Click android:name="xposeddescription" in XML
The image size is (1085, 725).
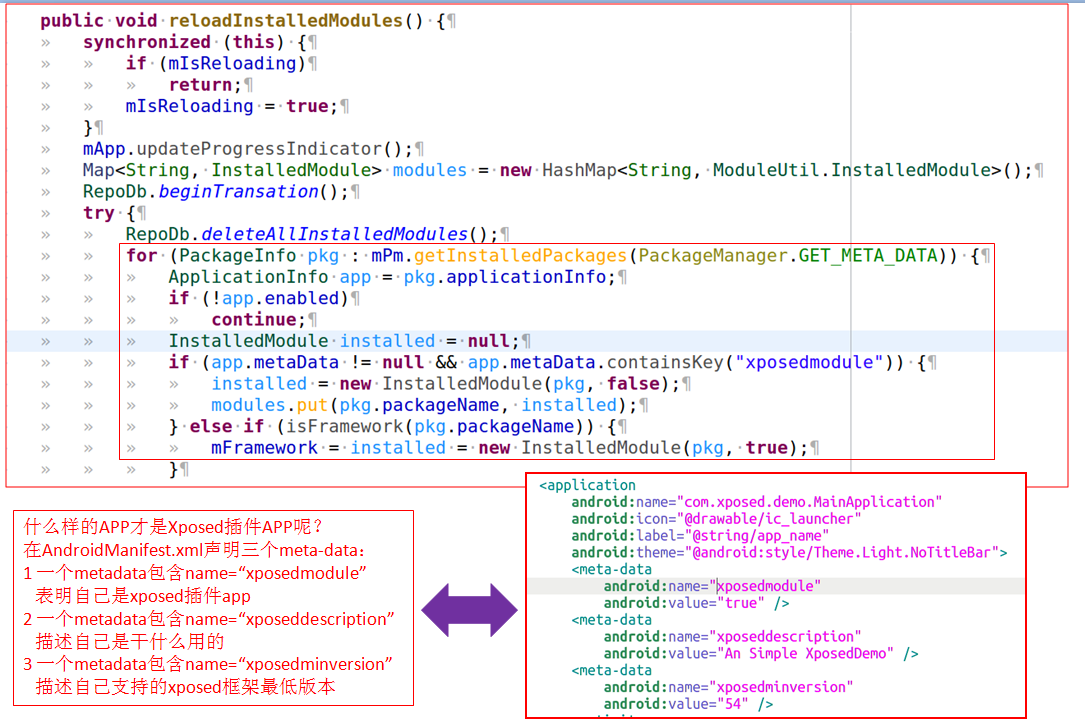[x=732, y=636]
